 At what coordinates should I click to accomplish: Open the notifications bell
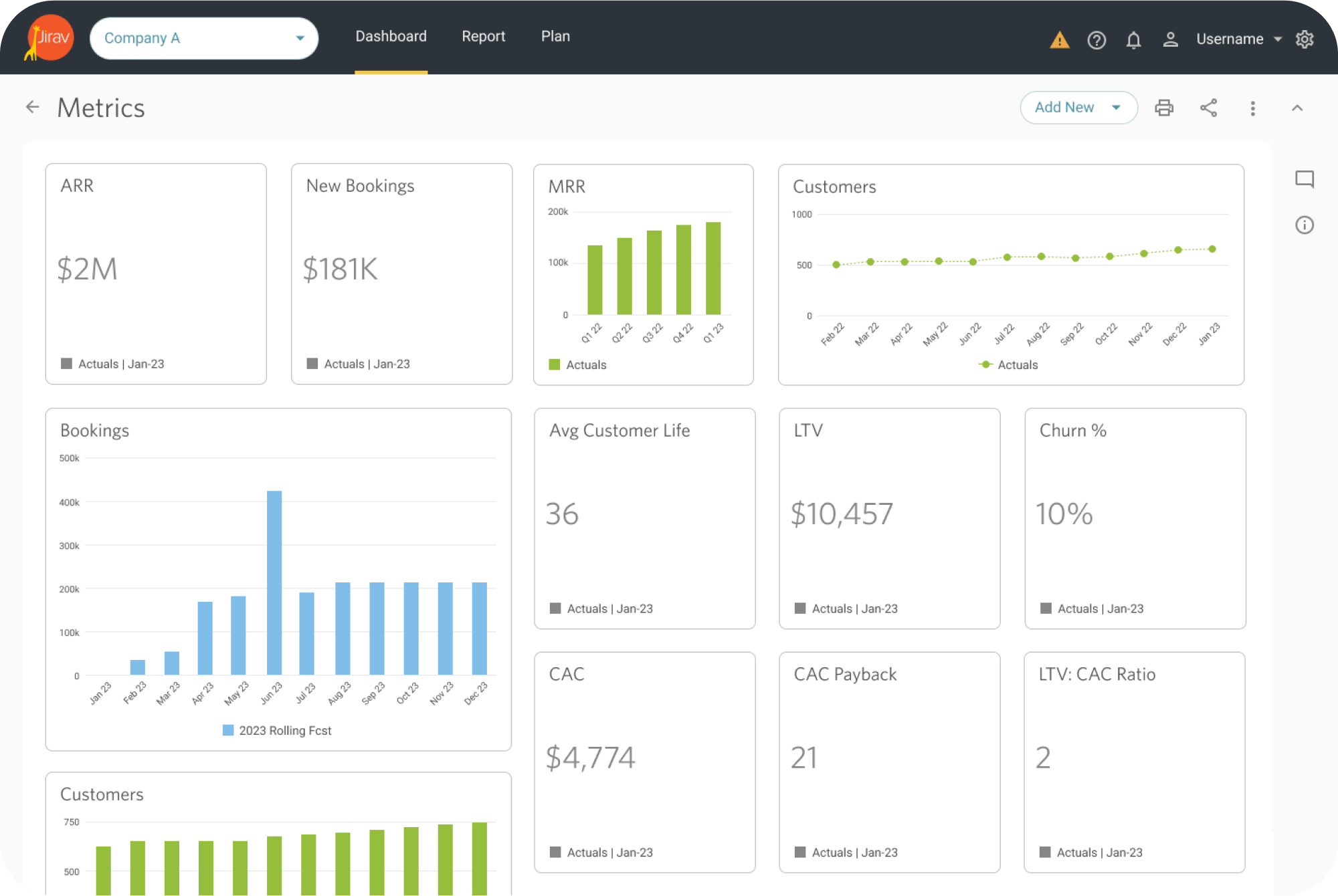click(x=1133, y=40)
